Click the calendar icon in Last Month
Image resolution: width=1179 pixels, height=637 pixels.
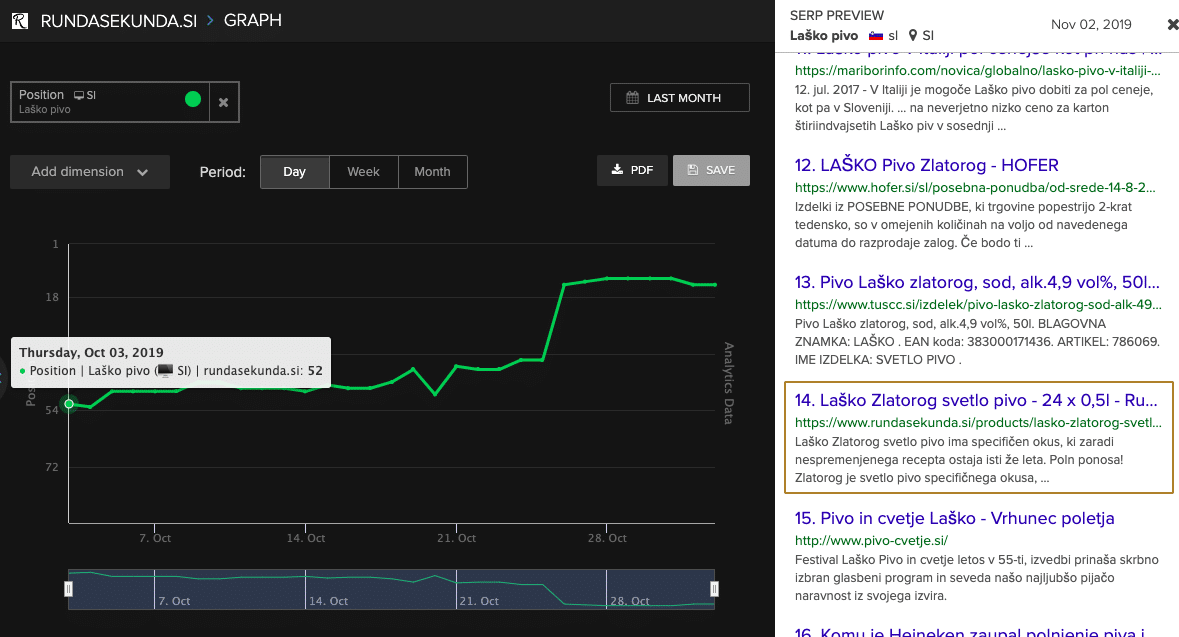point(632,98)
